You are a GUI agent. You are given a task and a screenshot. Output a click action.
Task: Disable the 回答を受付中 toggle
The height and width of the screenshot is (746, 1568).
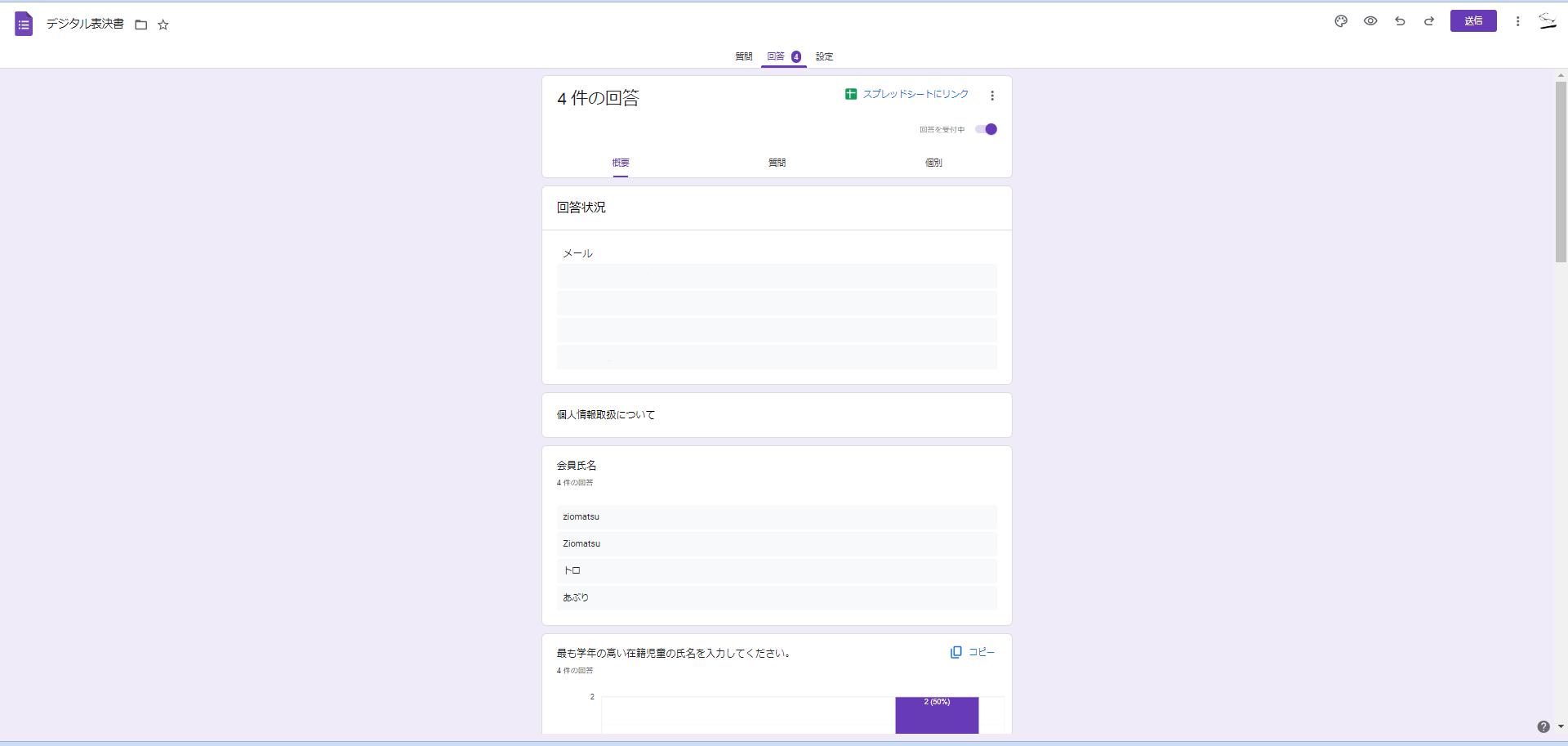987,129
